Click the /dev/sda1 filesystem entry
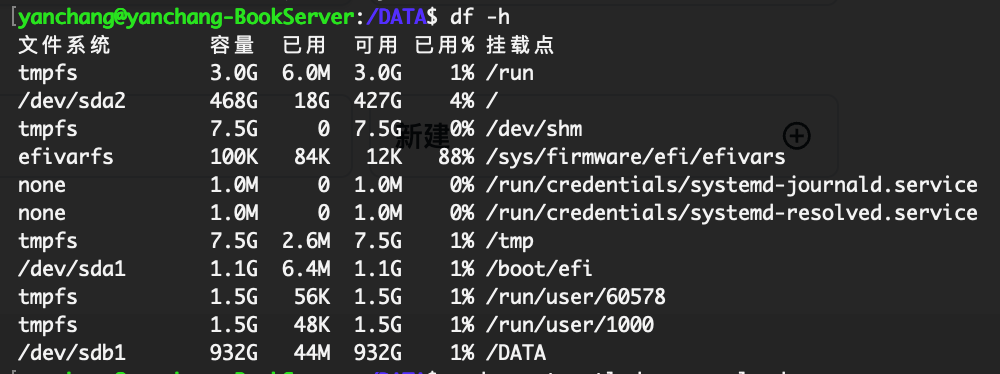This screenshot has width=1000, height=374. [71, 269]
